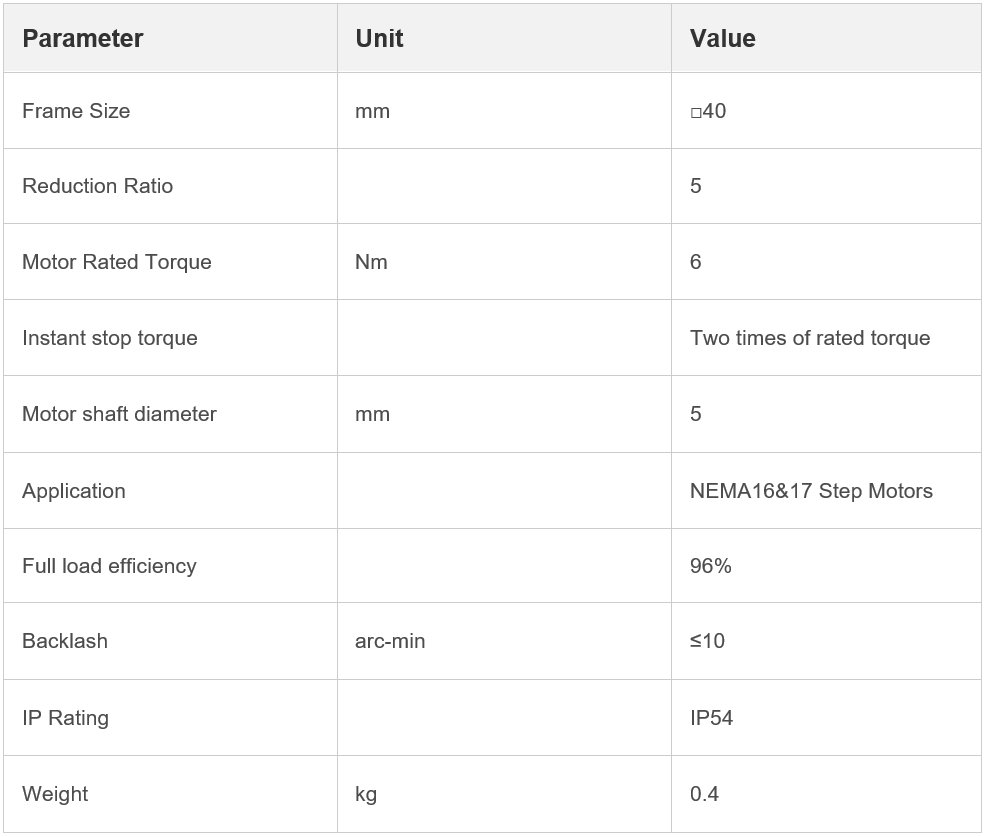Click the Reduction Ratio value 5
The image size is (985, 837).
(x=696, y=186)
